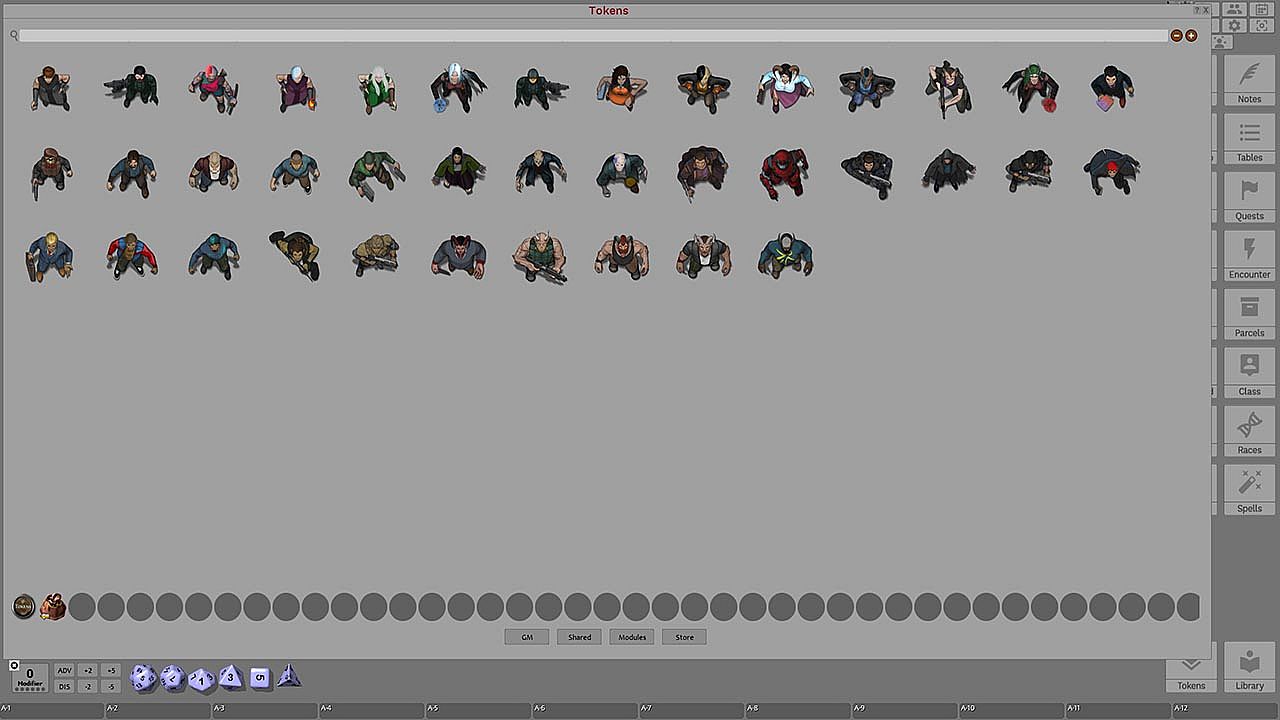Open the Parcels sidebar button
Image resolution: width=1280 pixels, height=720 pixels.
(x=1249, y=314)
